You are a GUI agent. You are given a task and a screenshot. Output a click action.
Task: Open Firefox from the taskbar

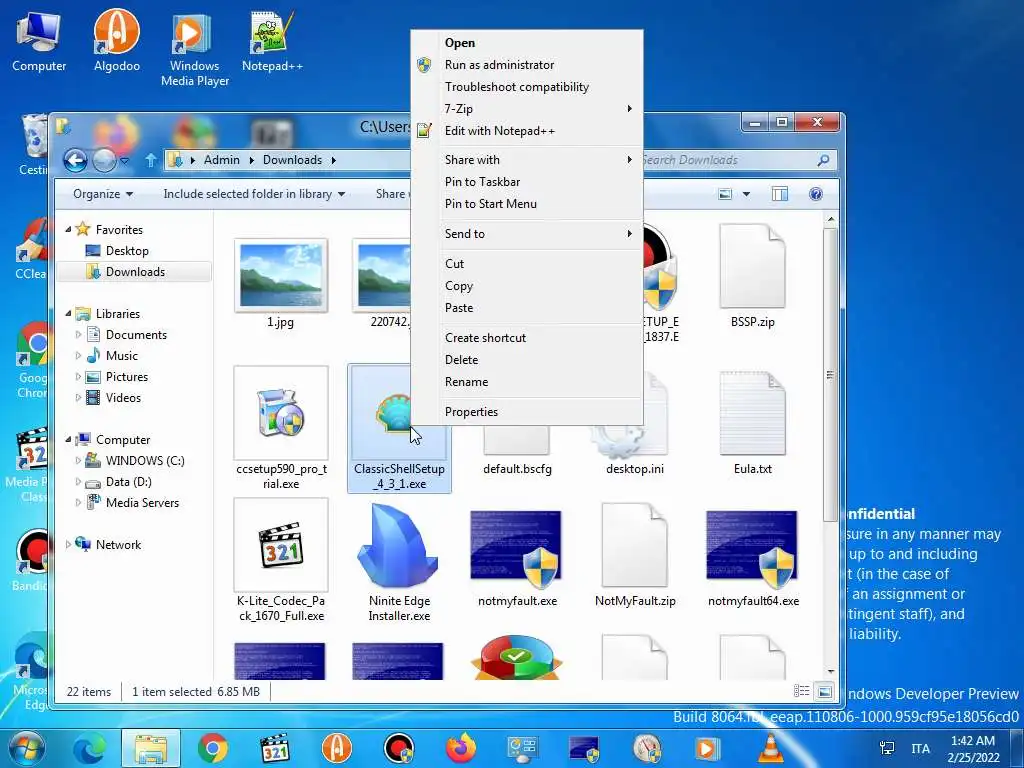[461, 748]
